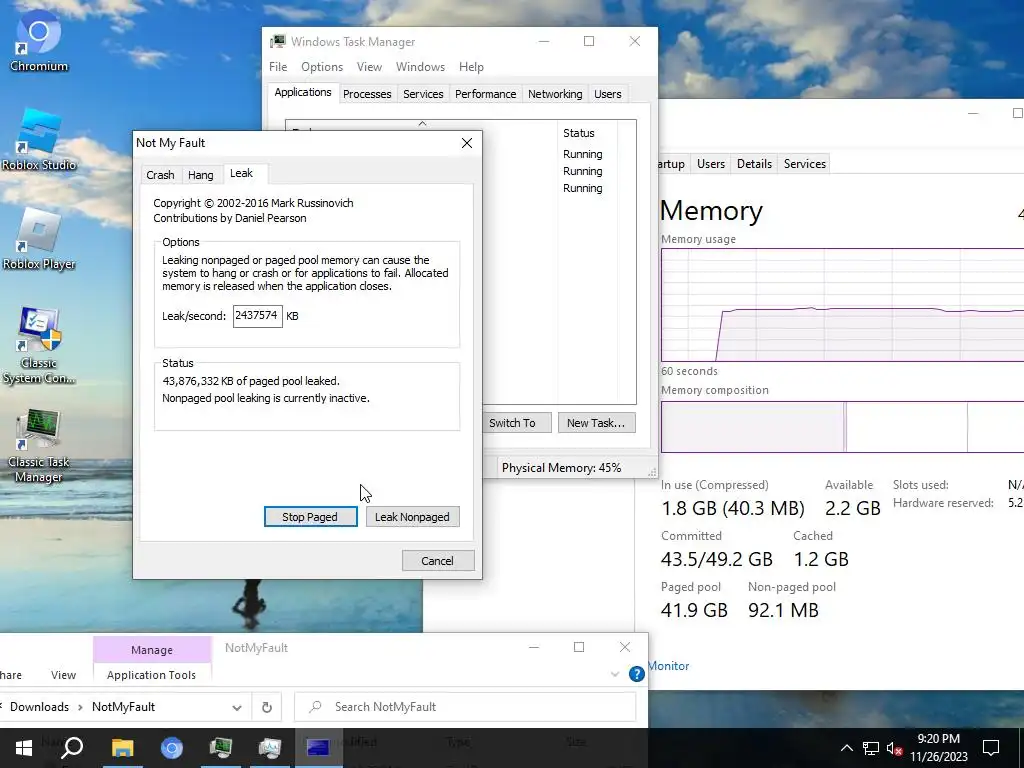Open the Users tab in classic Task Manager
1024x768 pixels.
[x=607, y=94]
